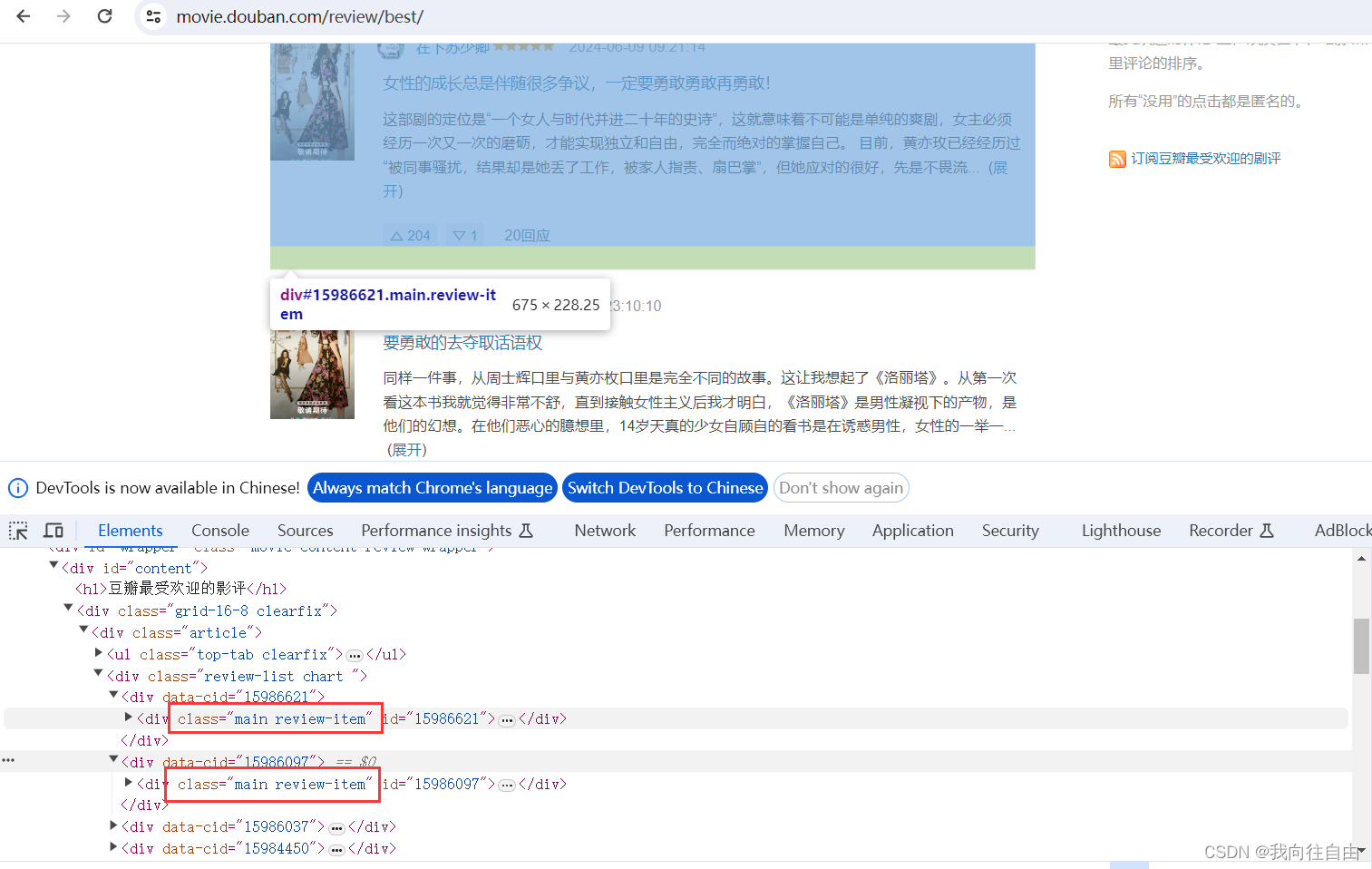Choose Always match Chrome's language
Viewport: 1372px width, 869px height.
433,488
